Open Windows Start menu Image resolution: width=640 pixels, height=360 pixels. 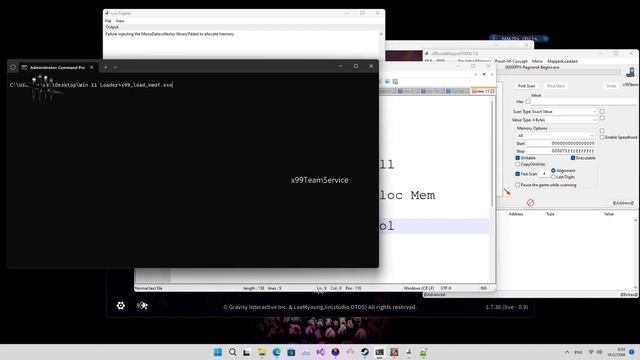point(218,352)
